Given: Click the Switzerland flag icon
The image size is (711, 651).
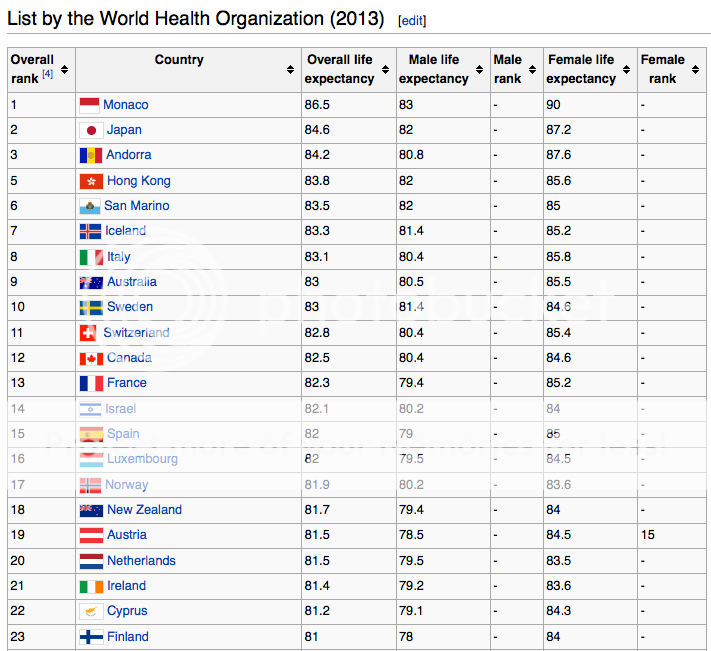Looking at the screenshot, I should (x=89, y=333).
